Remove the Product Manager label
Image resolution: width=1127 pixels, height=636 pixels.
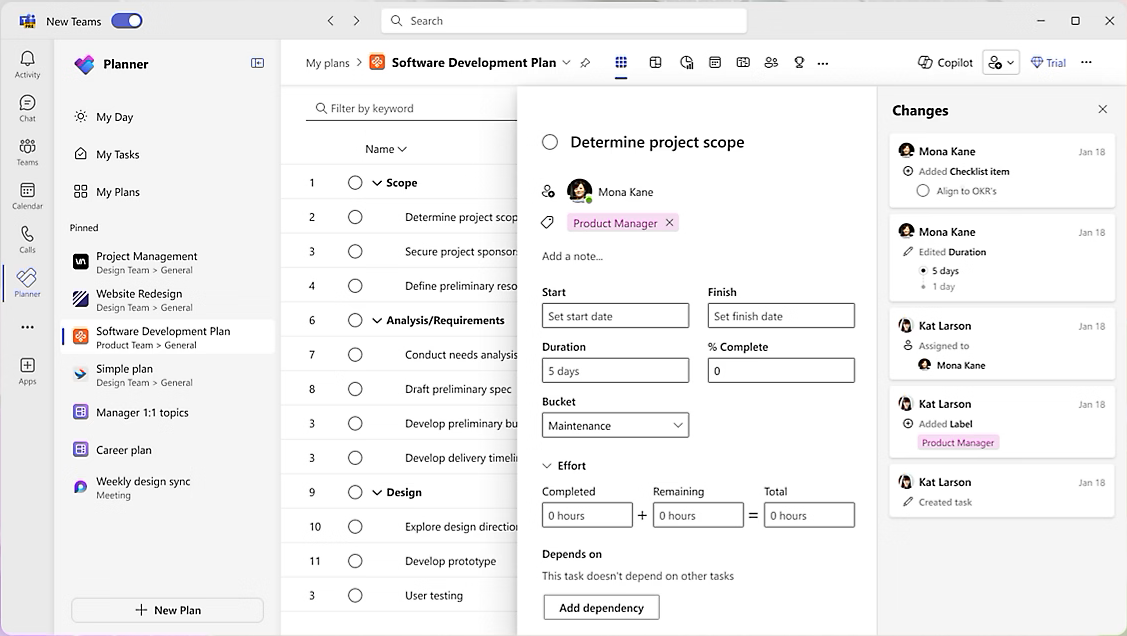[x=670, y=223]
